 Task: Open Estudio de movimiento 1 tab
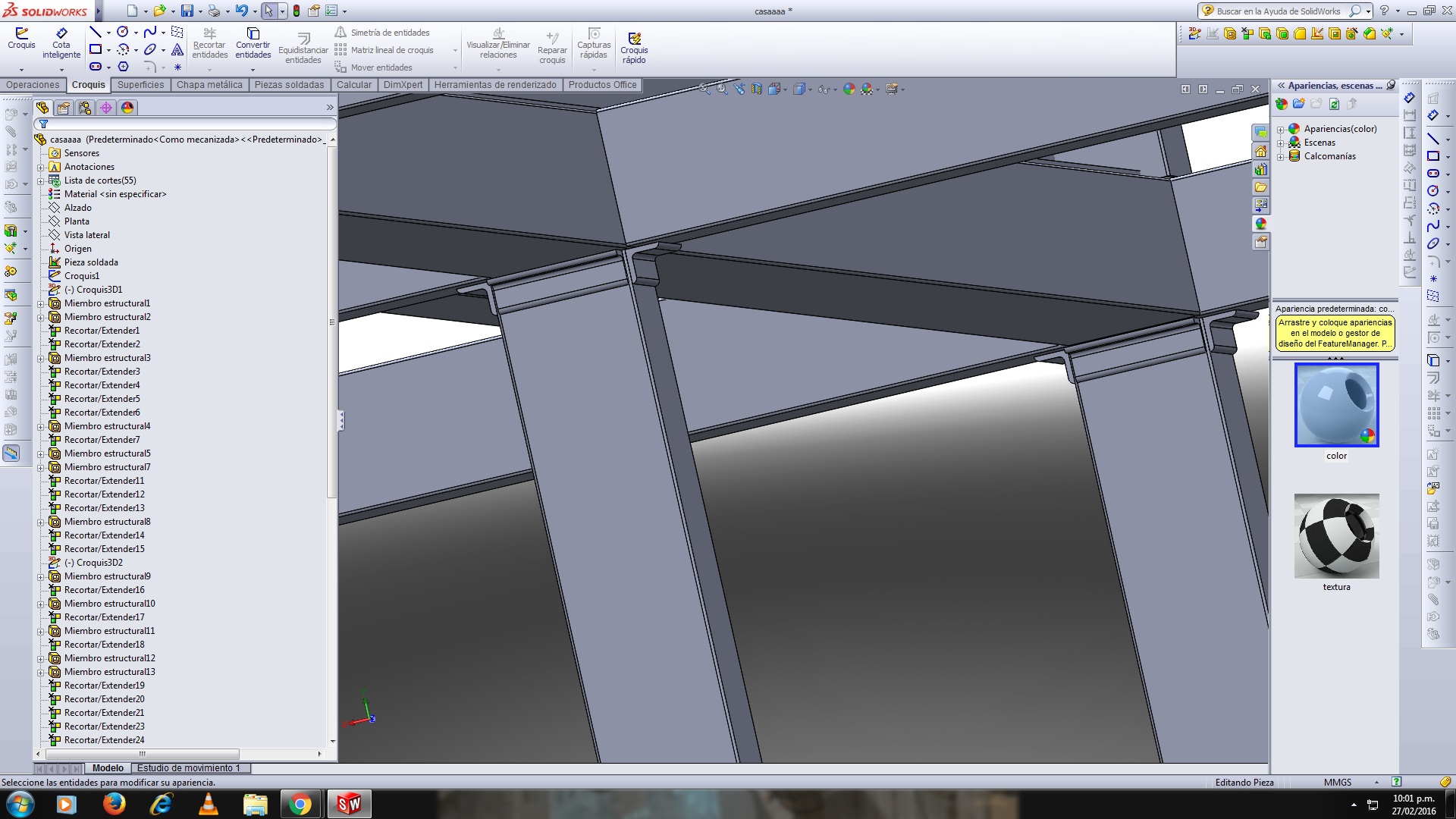point(188,768)
